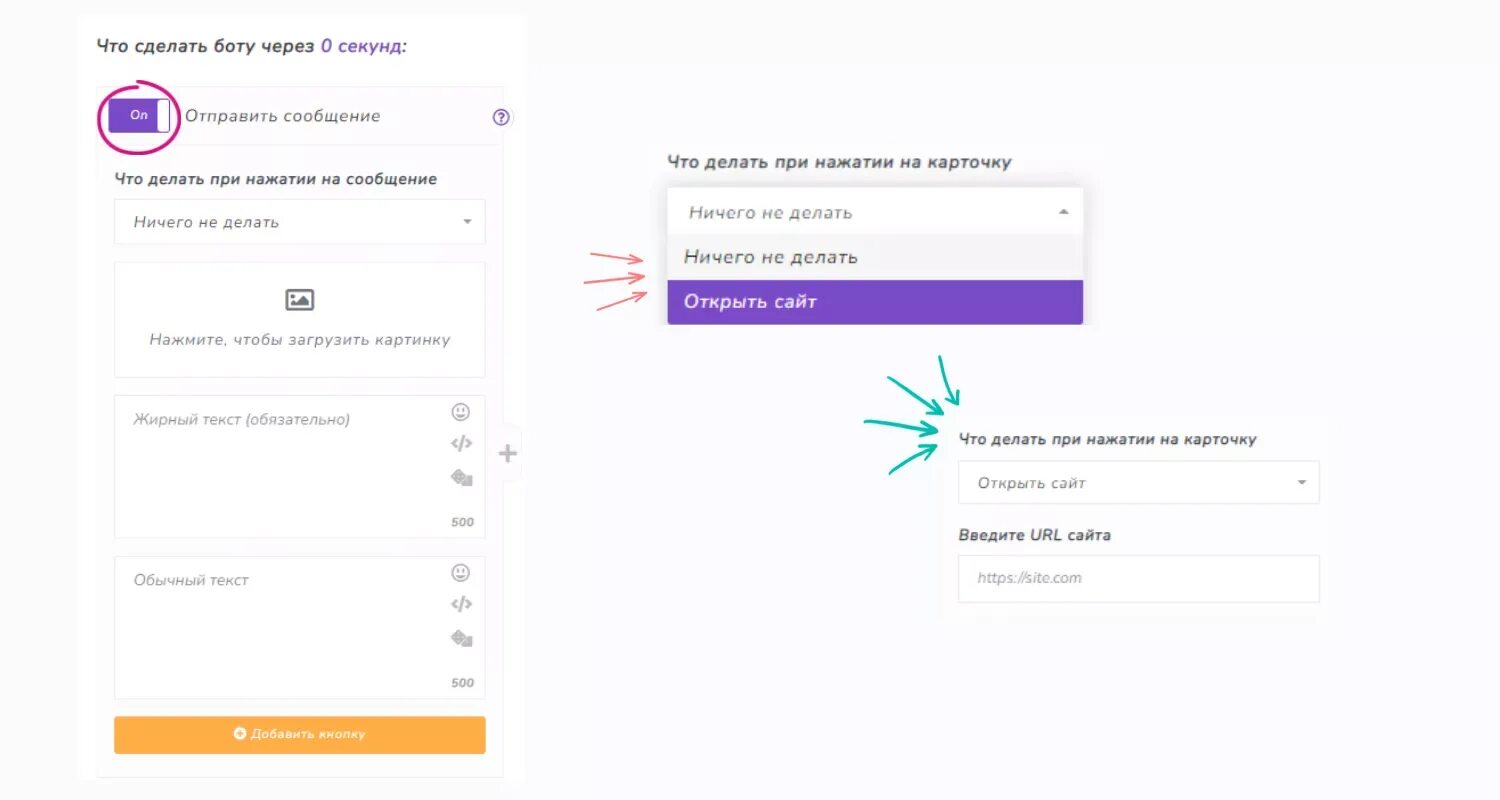Click the plus icon beside the message card
Screen dimensions: 1500x800
click(508, 454)
